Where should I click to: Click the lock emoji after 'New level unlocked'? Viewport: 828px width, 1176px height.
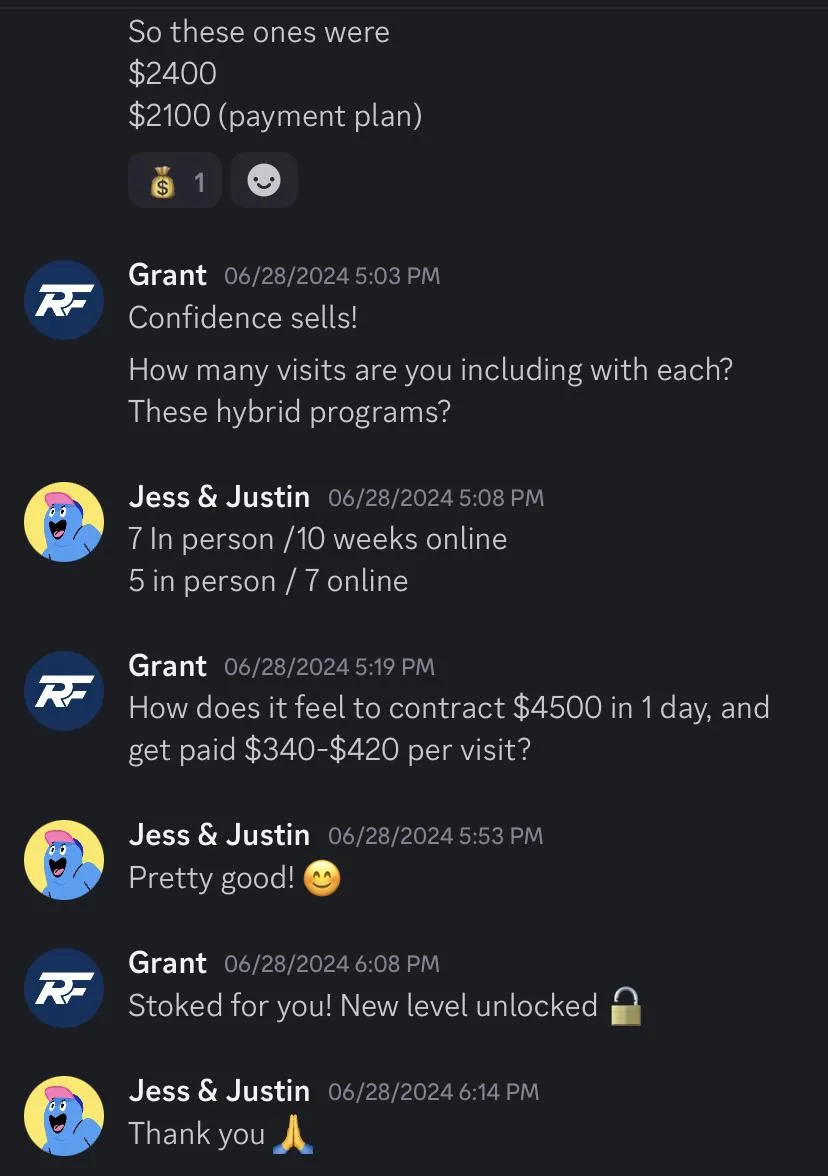point(626,1006)
